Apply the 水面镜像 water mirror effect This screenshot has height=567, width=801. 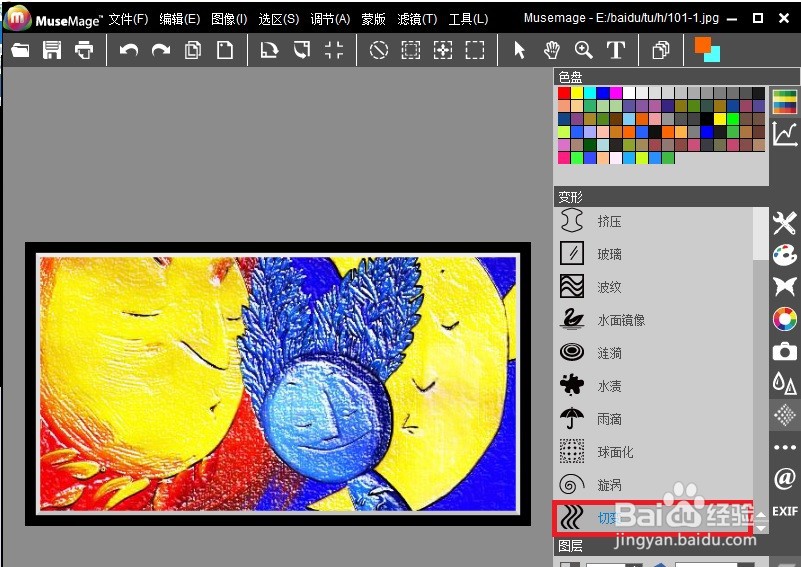tap(653, 320)
